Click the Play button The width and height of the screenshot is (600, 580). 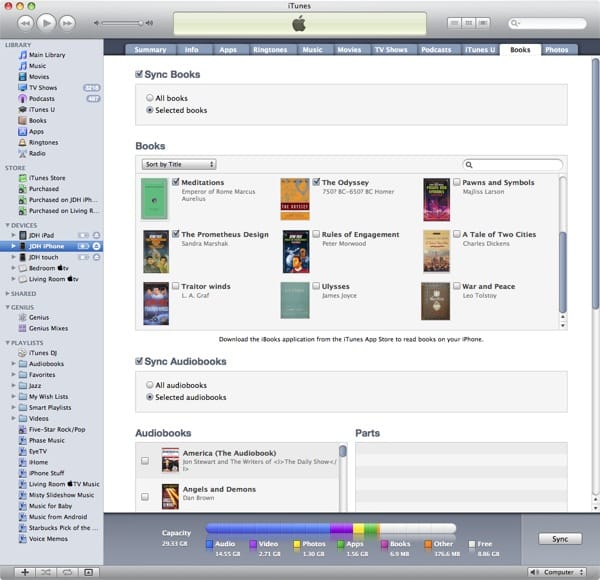[x=46, y=23]
